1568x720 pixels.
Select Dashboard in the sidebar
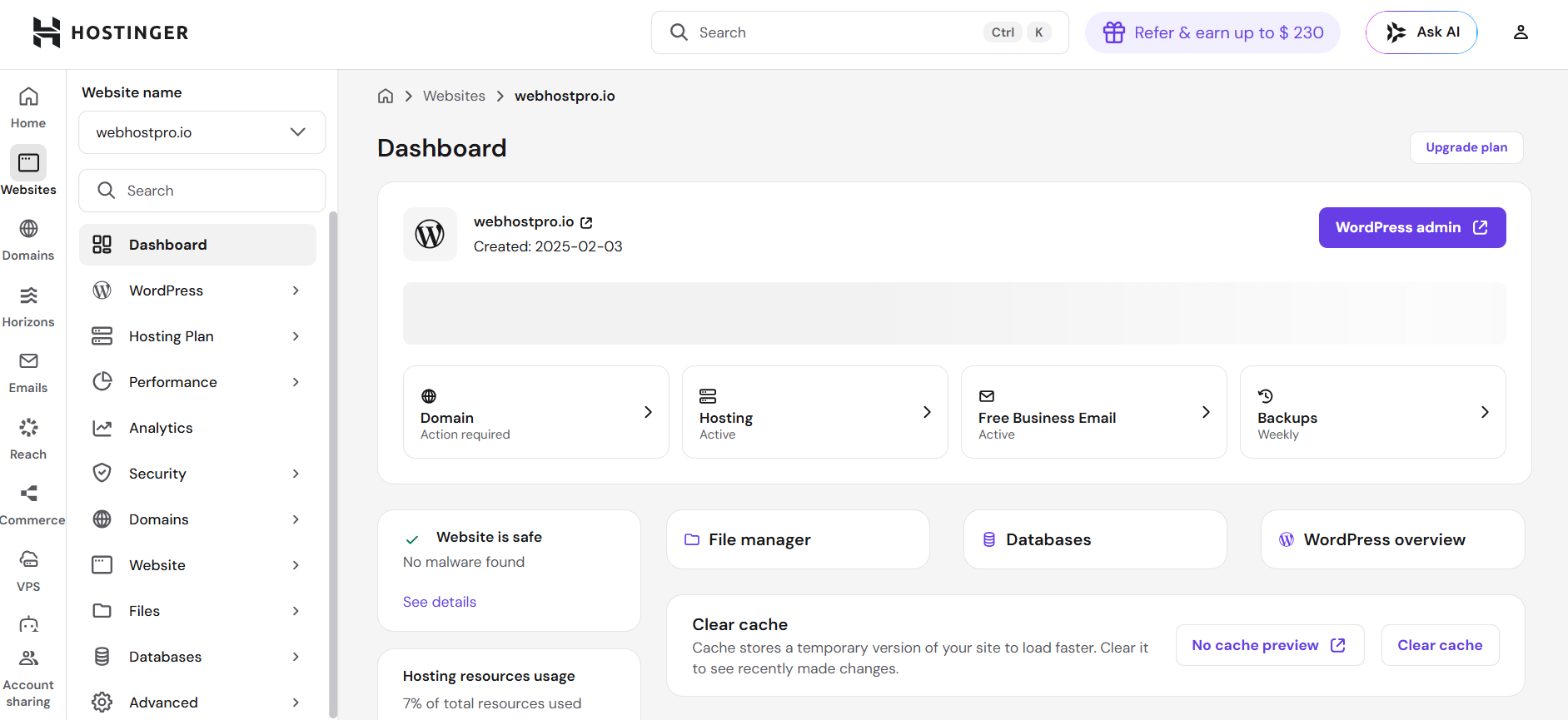[197, 245]
